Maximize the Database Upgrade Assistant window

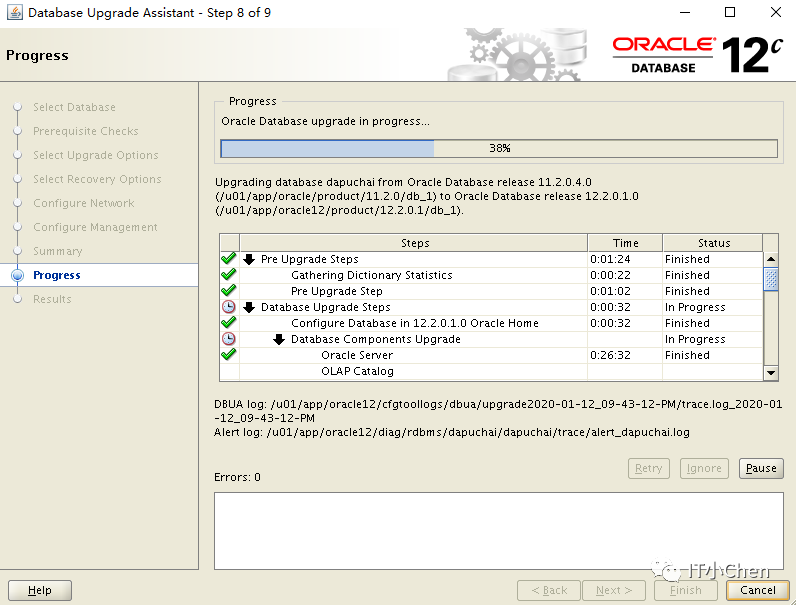coord(730,12)
